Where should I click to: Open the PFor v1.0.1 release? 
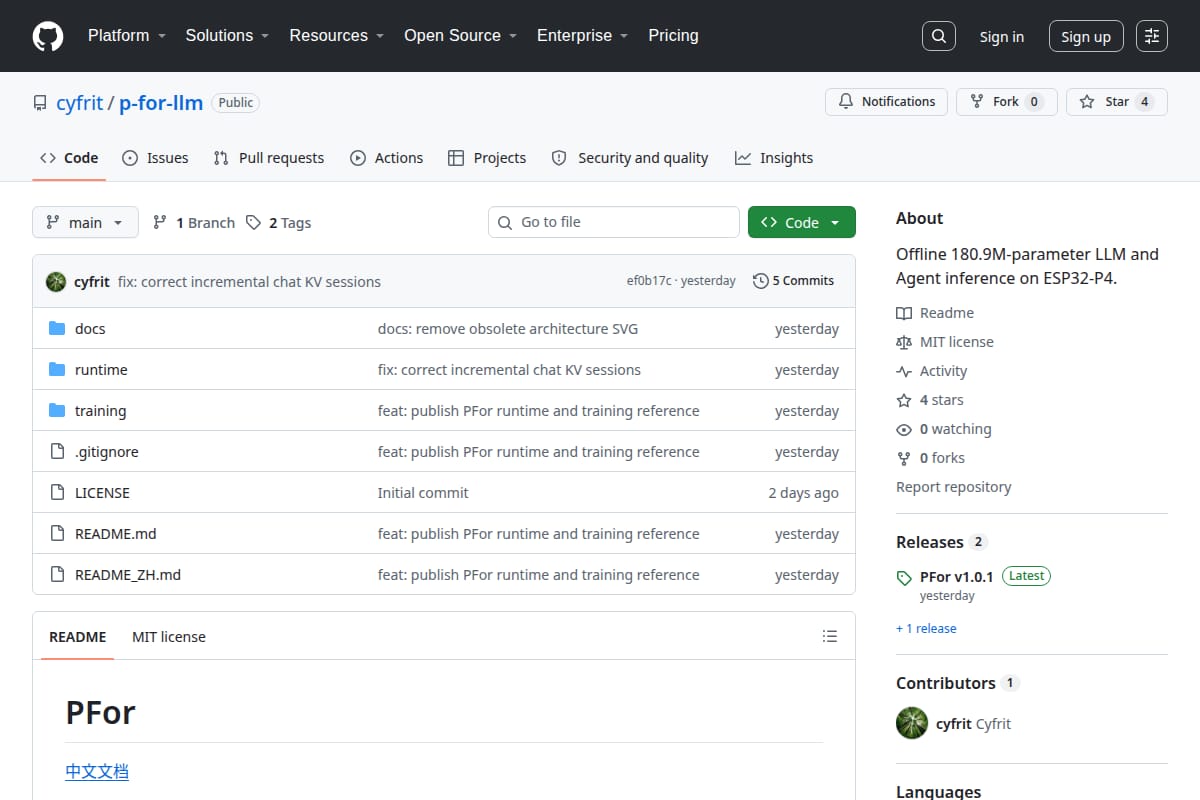[x=956, y=577]
